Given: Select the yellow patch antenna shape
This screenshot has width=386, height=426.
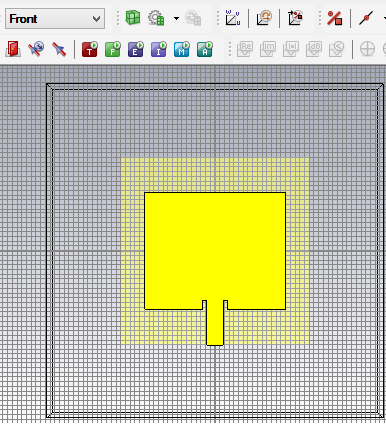Looking at the screenshot, I should pos(215,250).
